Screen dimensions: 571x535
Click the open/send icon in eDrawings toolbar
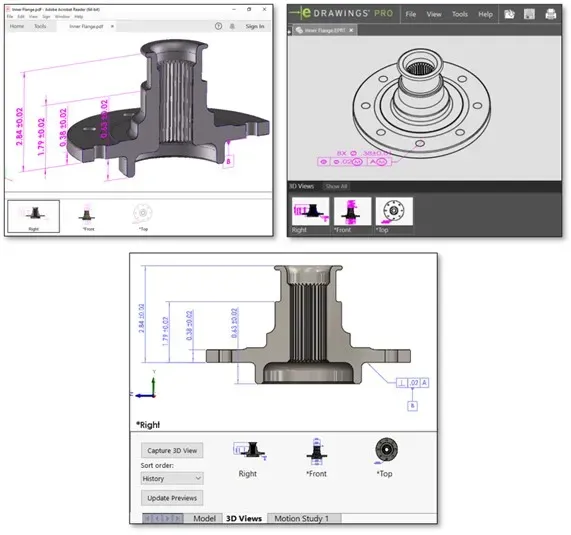click(x=509, y=14)
